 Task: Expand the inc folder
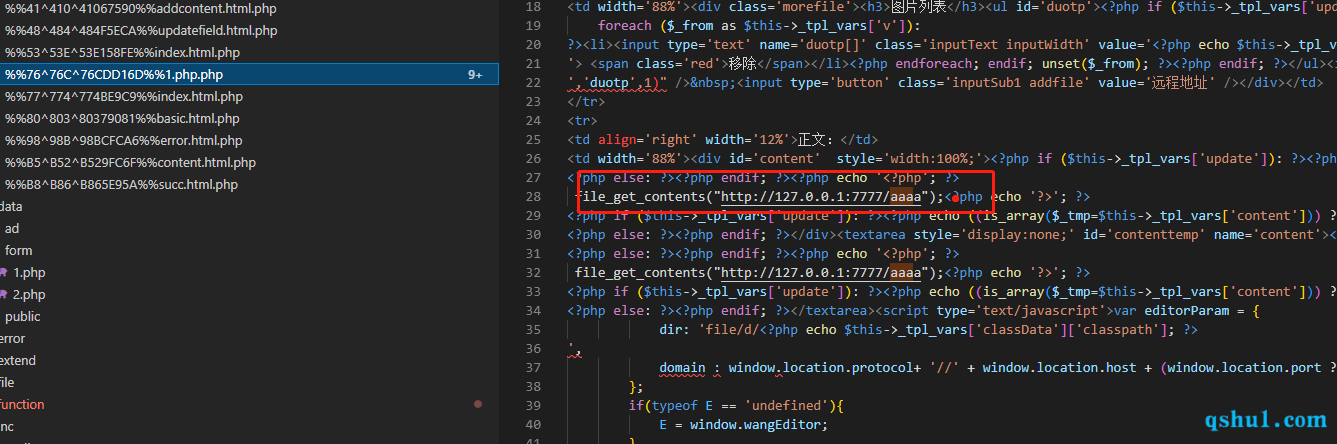tap(7, 426)
